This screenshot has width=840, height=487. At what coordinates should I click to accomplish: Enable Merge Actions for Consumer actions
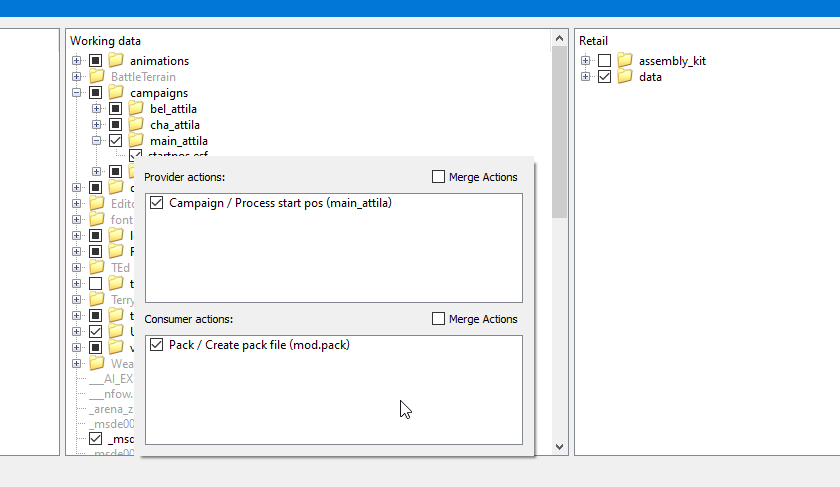tap(438, 319)
